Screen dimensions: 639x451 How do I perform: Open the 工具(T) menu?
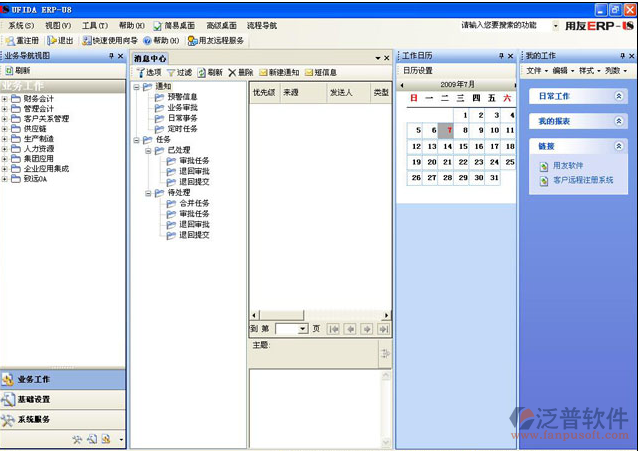click(95, 25)
